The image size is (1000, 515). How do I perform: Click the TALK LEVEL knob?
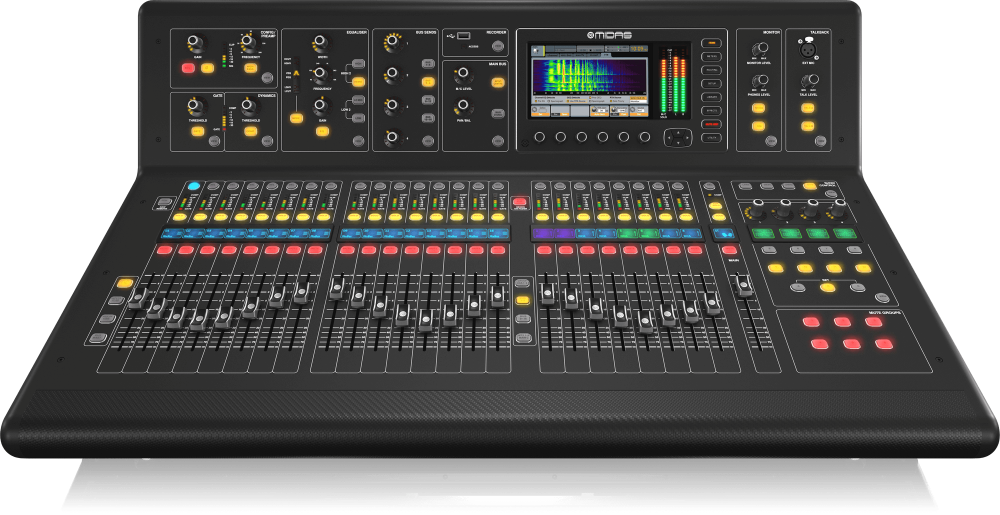(x=809, y=81)
